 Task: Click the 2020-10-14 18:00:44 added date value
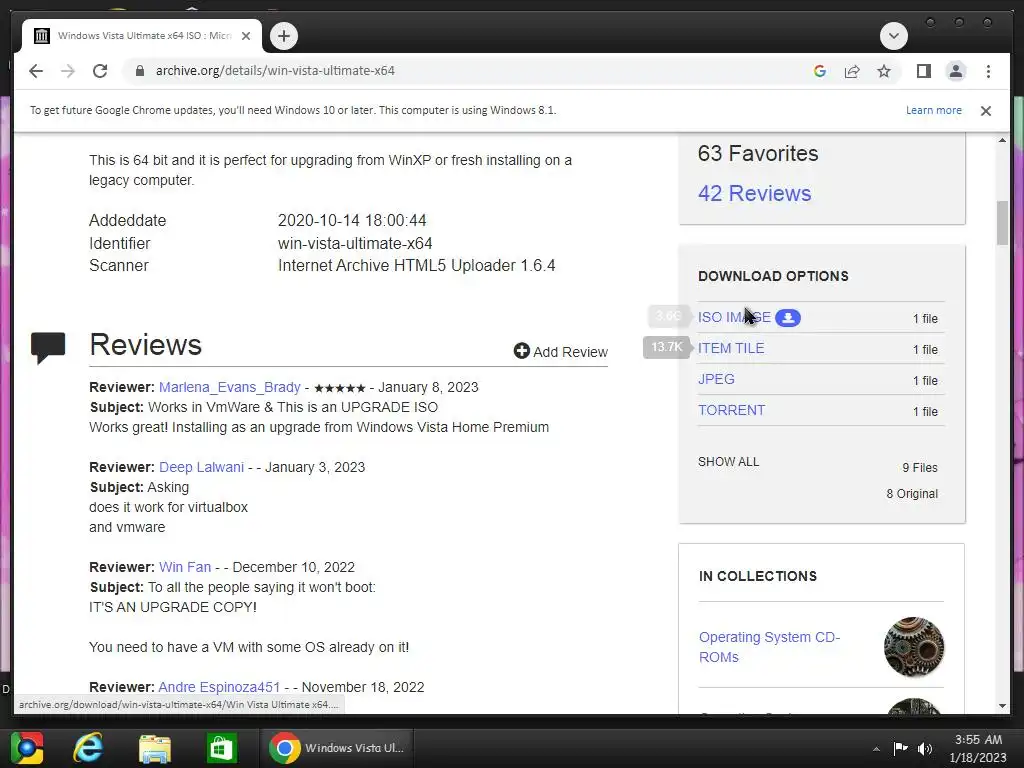point(352,221)
